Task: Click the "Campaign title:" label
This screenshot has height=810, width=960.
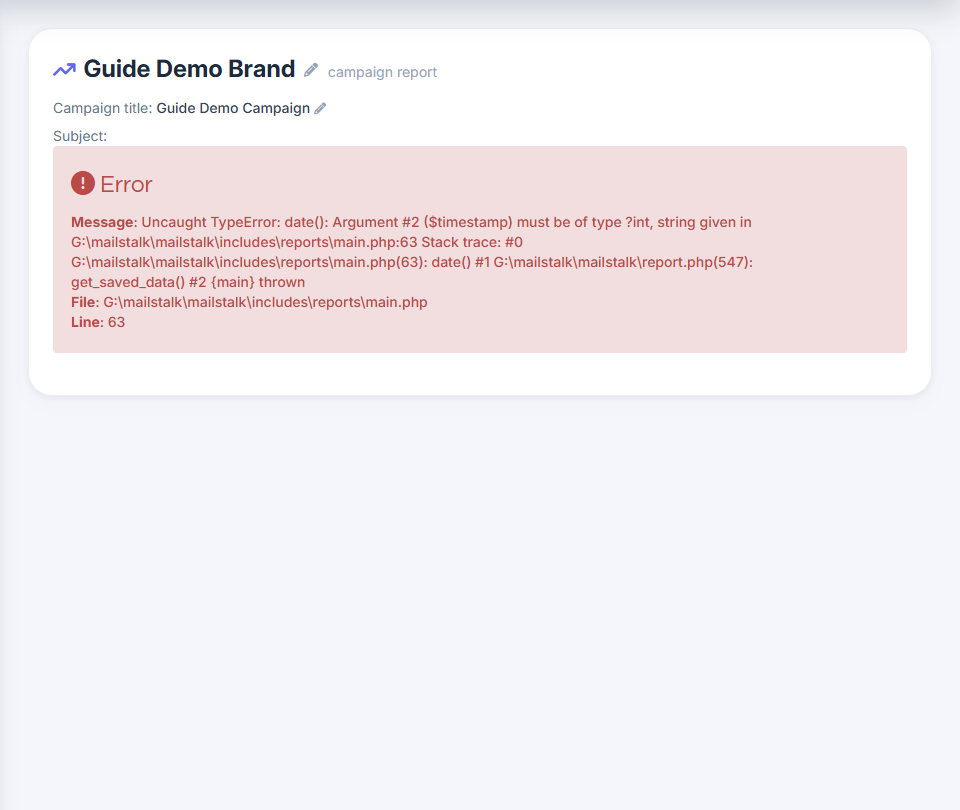Action: click(102, 108)
